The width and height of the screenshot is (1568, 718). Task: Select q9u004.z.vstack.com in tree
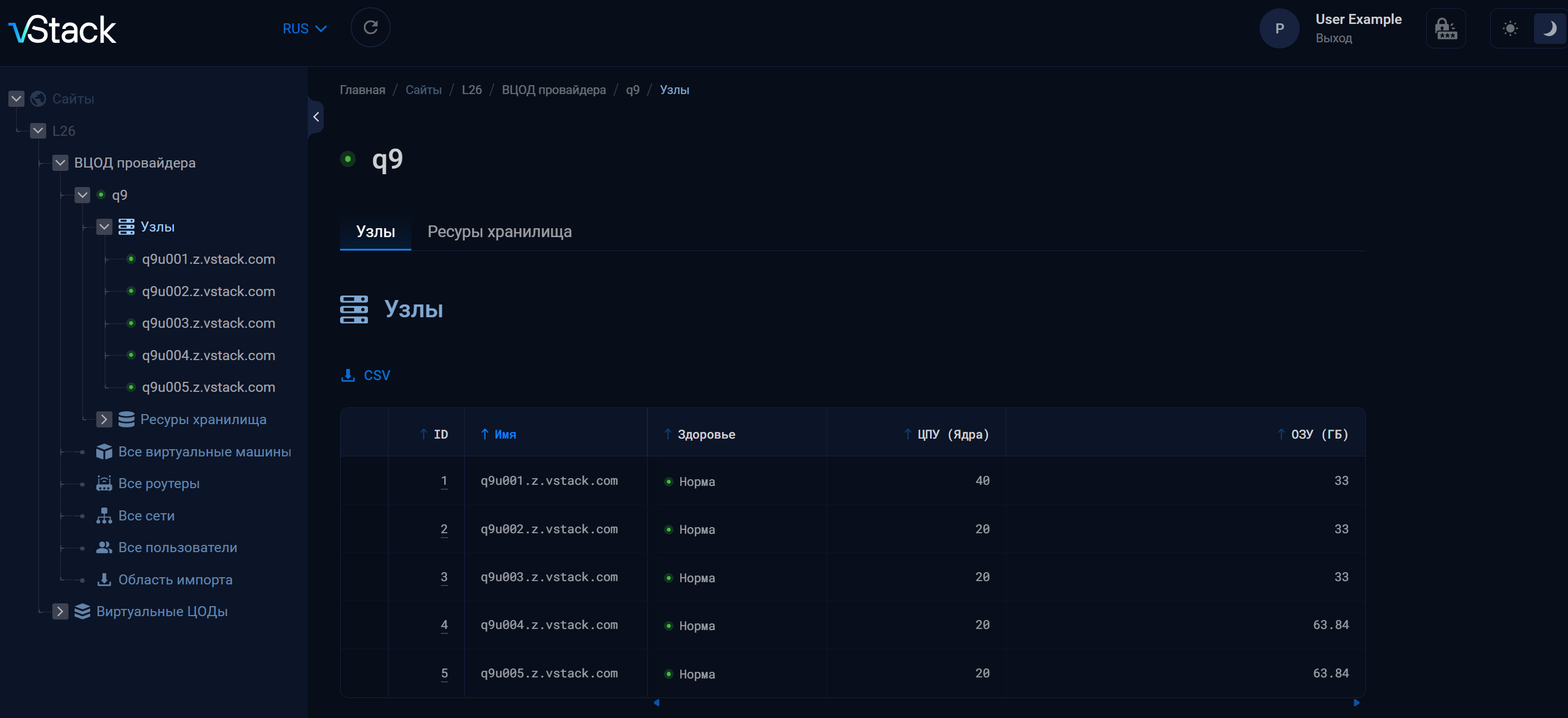click(208, 355)
